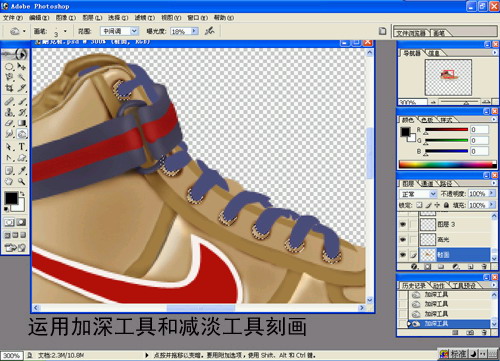500x361 pixels.
Task: Select the Zoom magnifier tool
Action: [x=22, y=181]
